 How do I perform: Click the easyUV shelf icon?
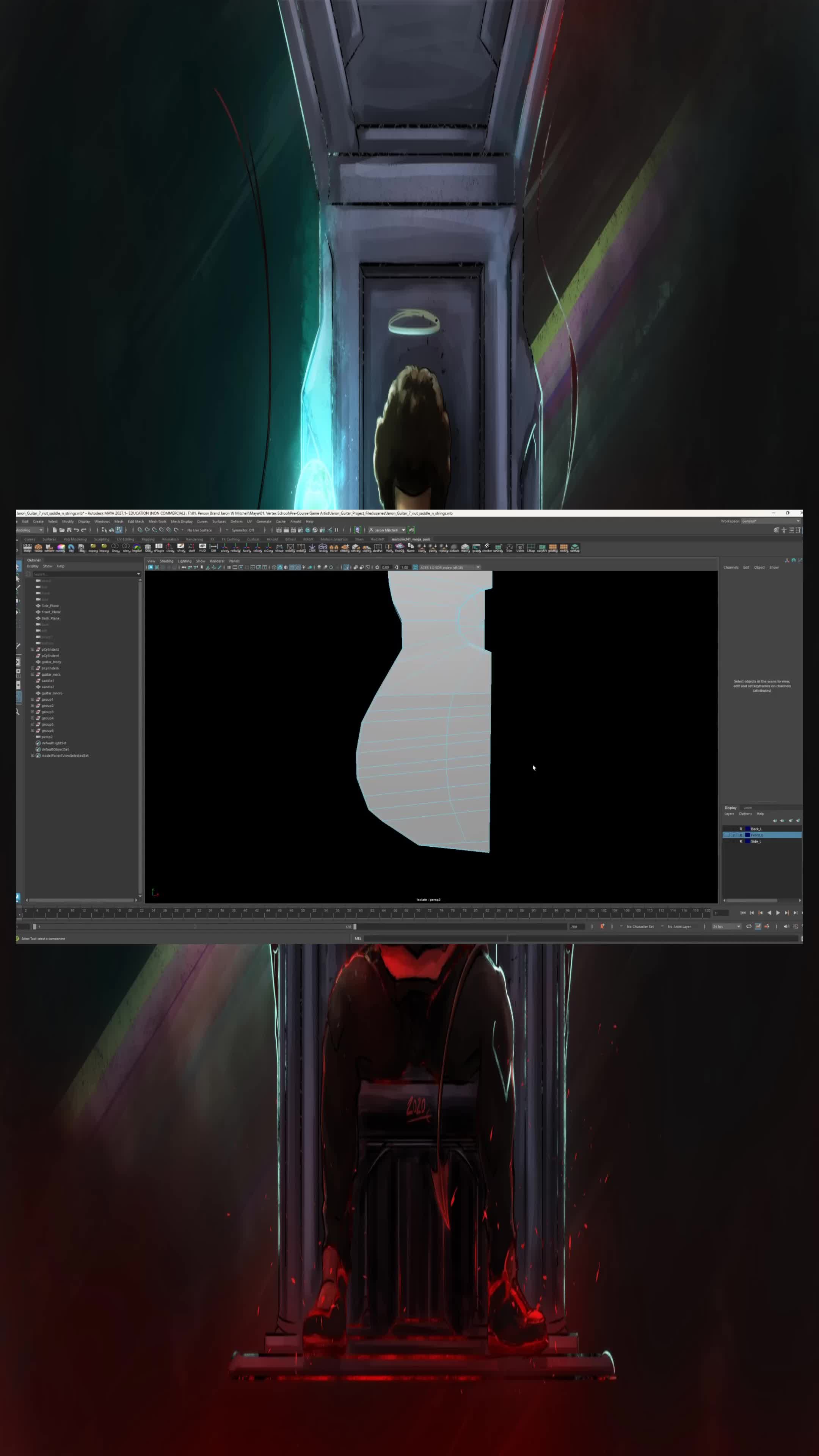coord(542,547)
